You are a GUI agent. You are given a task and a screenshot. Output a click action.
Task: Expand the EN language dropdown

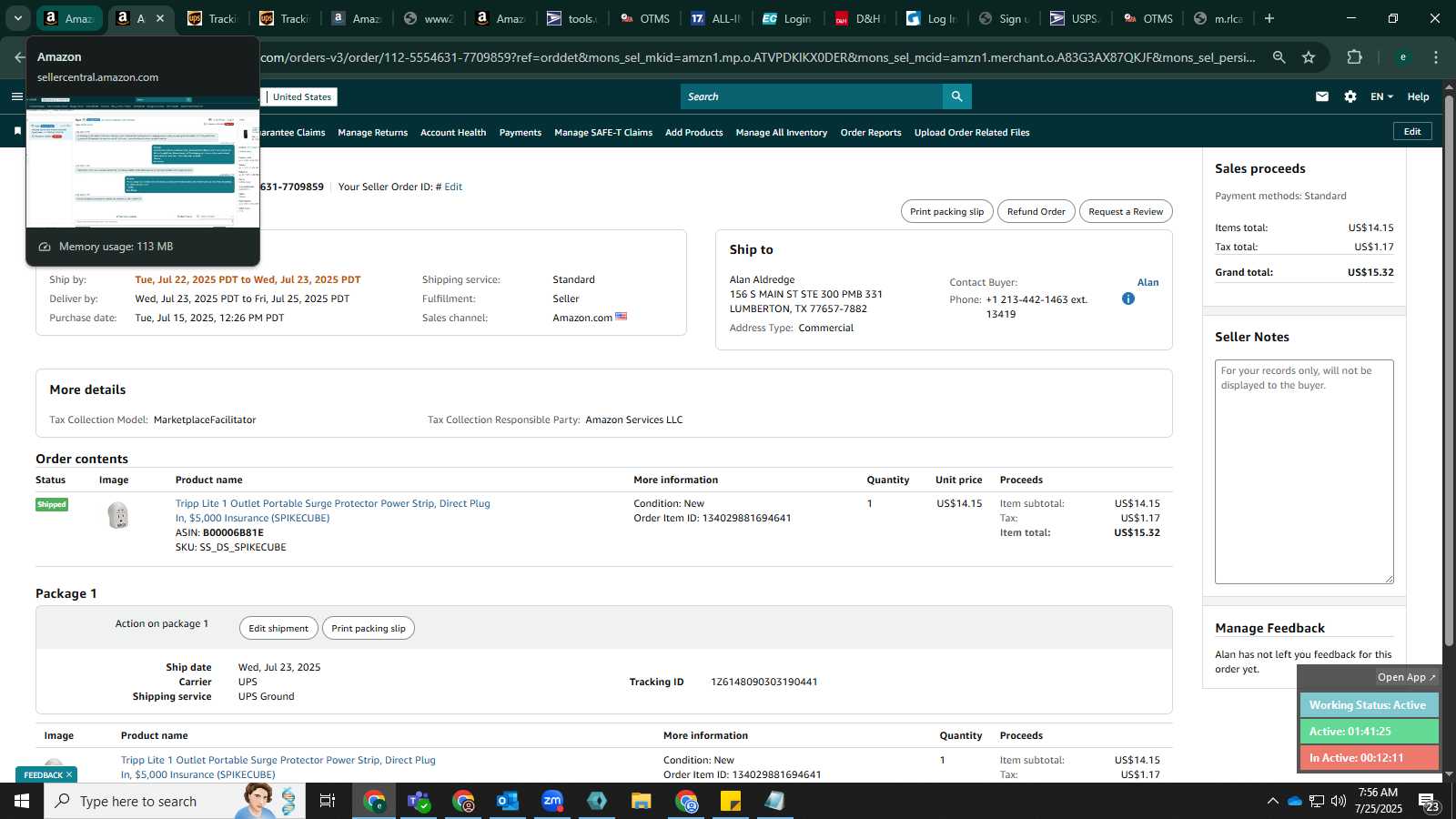point(1381,96)
